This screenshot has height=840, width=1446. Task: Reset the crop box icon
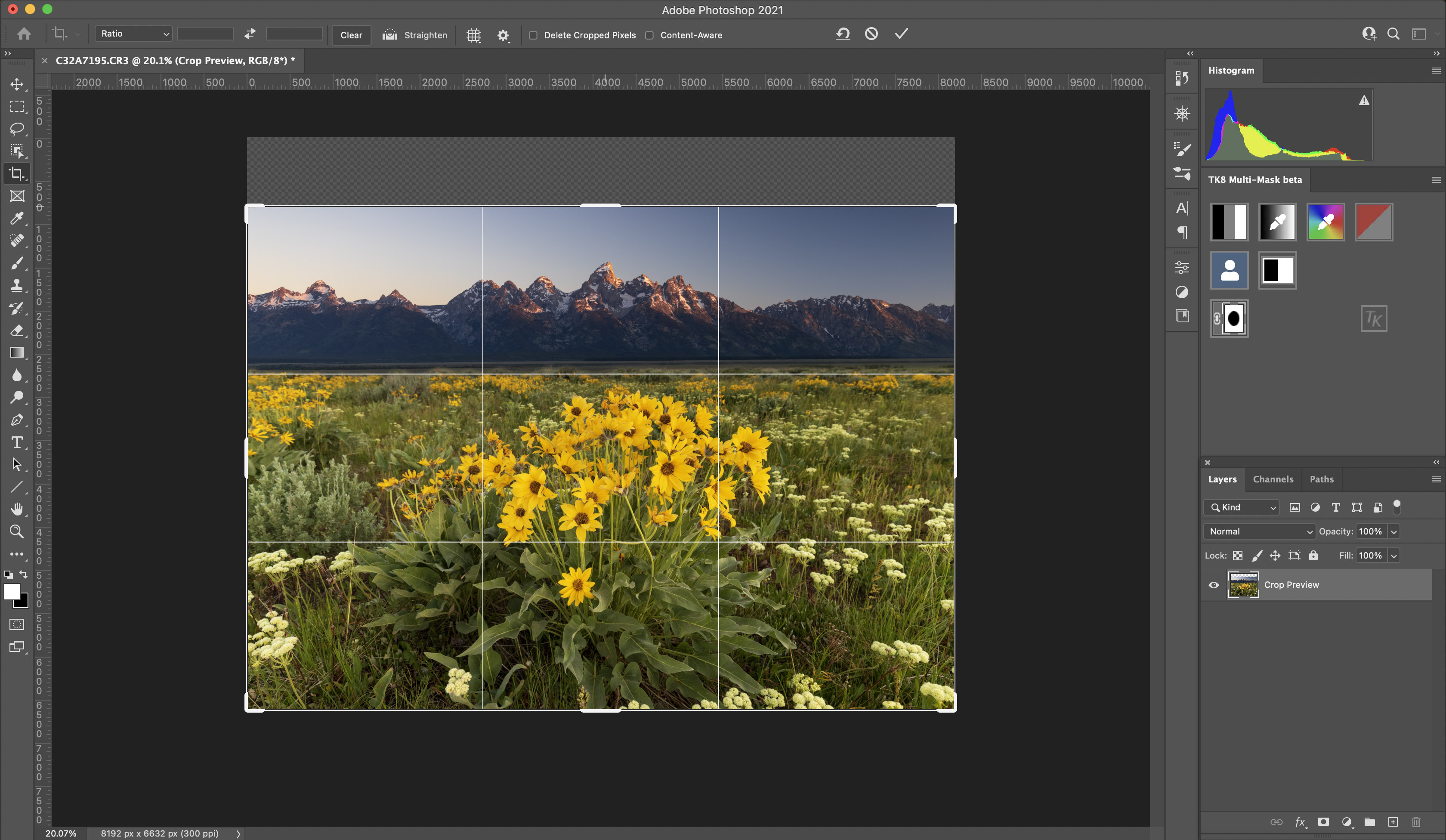[842, 34]
